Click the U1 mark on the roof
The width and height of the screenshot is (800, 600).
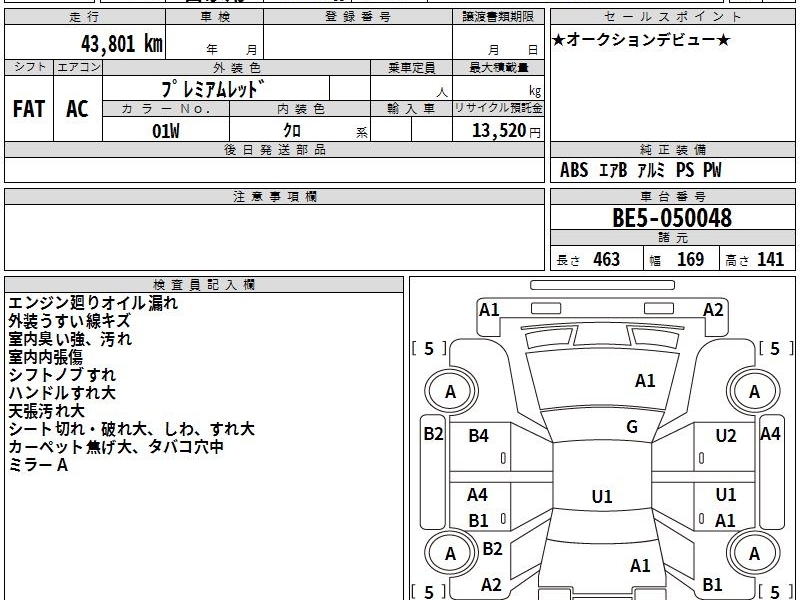(x=602, y=496)
